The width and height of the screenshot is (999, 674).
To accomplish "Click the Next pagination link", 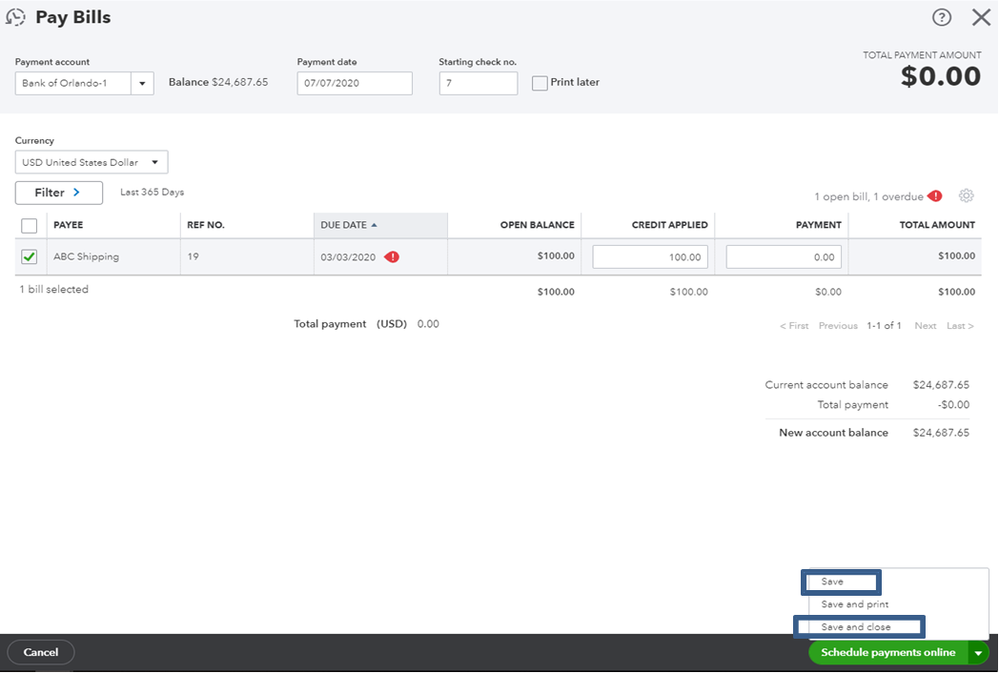I will 925,325.
